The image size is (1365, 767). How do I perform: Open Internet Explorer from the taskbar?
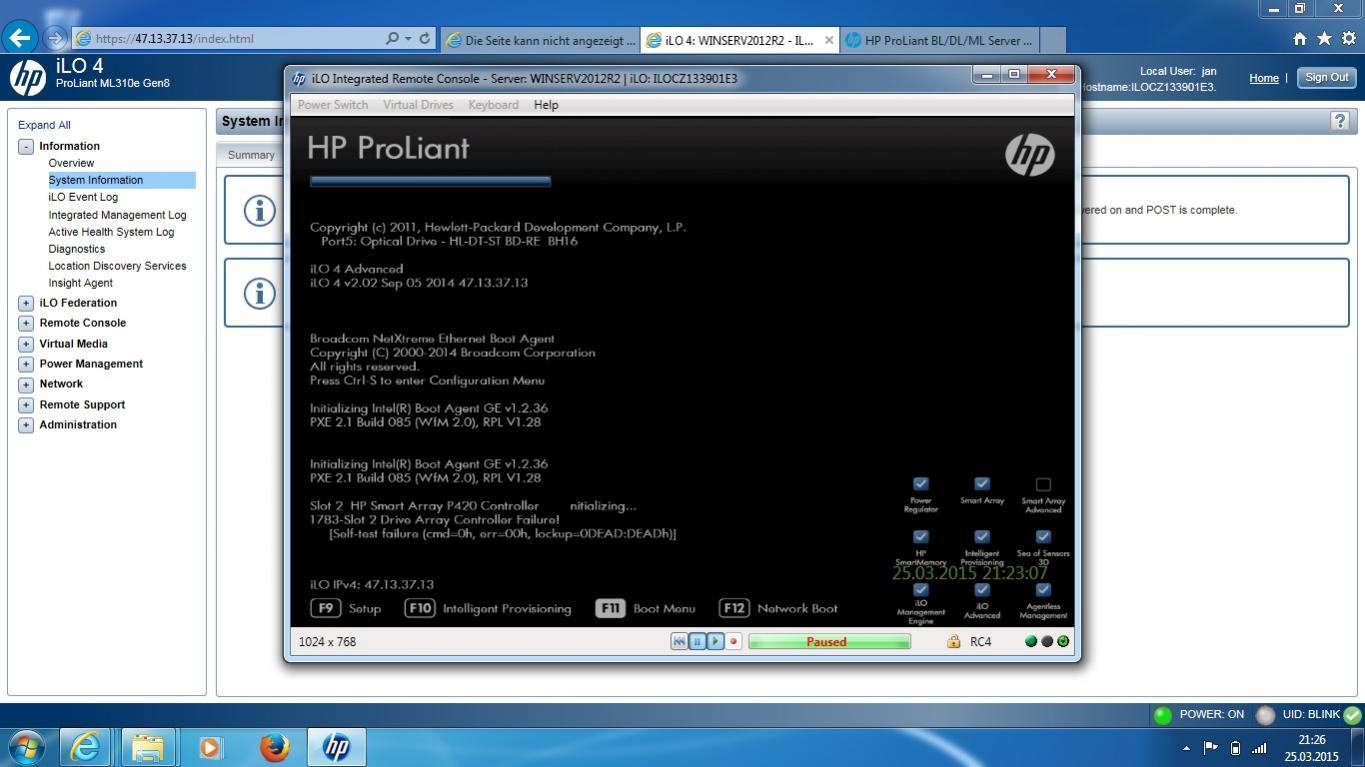[x=86, y=747]
